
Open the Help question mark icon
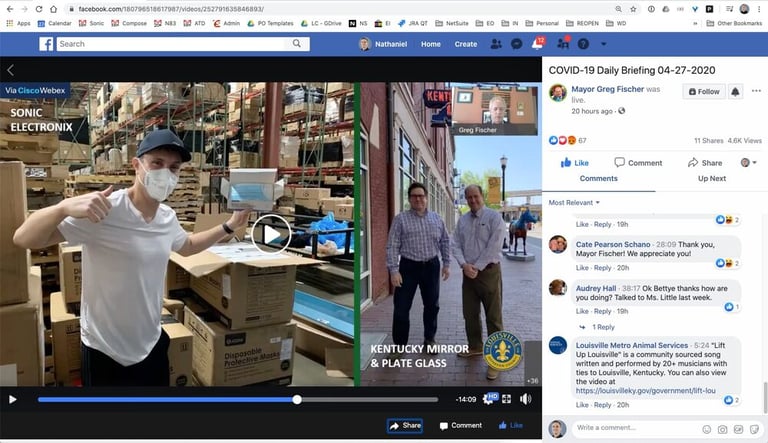tap(583, 44)
